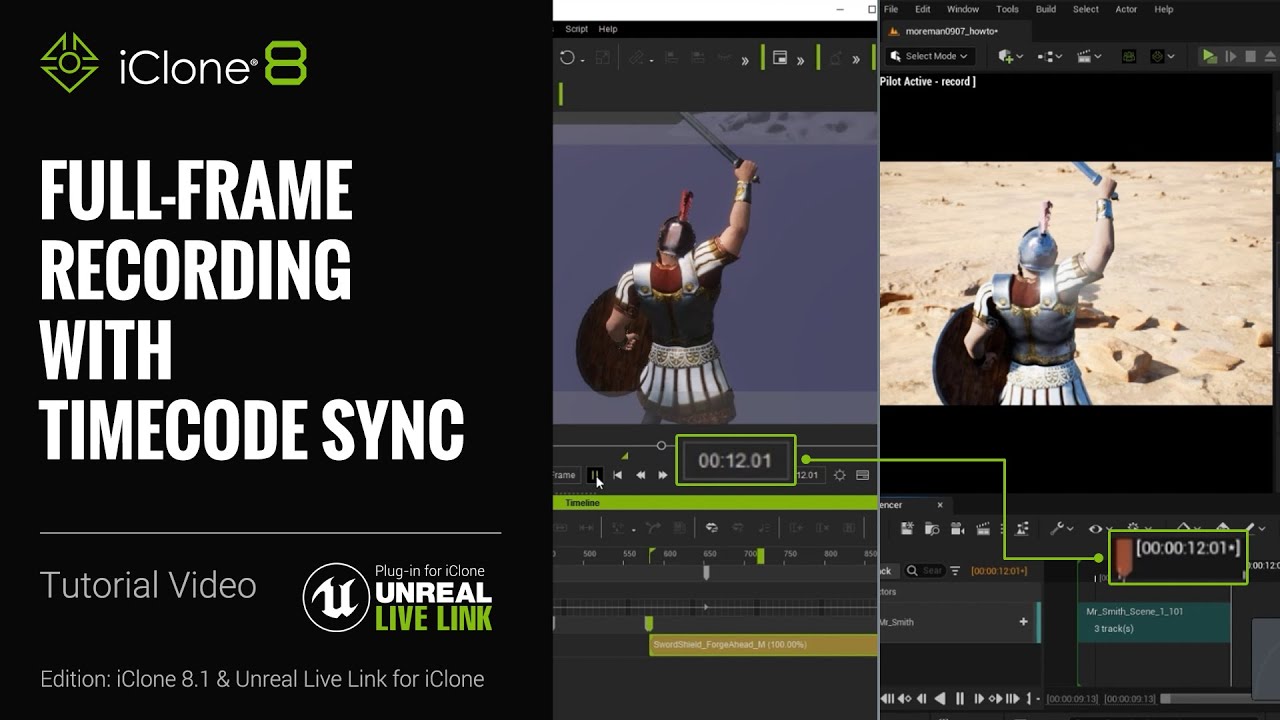Go to next key in Sequencer
1280x720 pixels.
(996, 699)
